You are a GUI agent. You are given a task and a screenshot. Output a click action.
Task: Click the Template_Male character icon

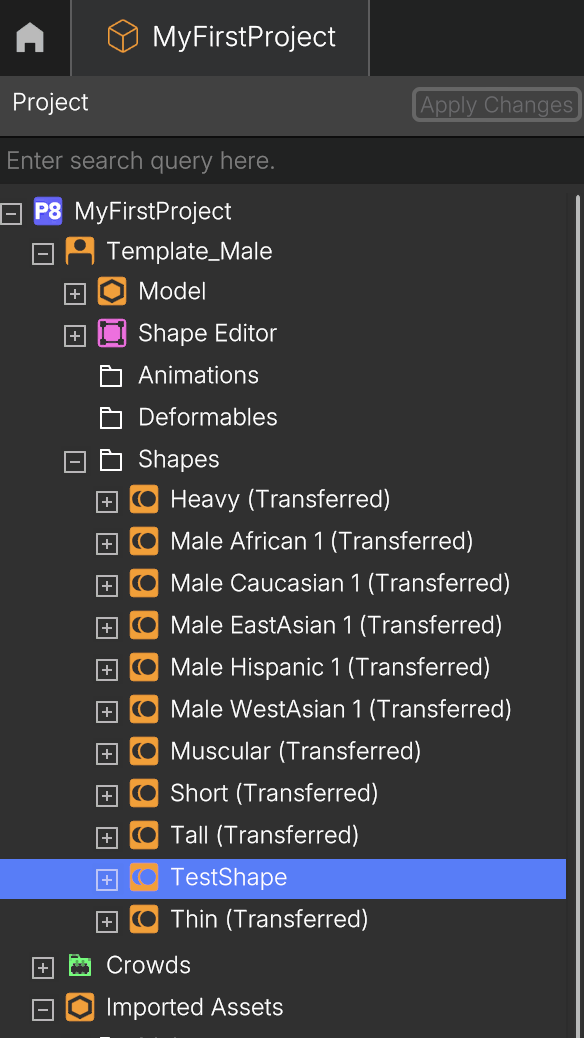click(x=79, y=252)
